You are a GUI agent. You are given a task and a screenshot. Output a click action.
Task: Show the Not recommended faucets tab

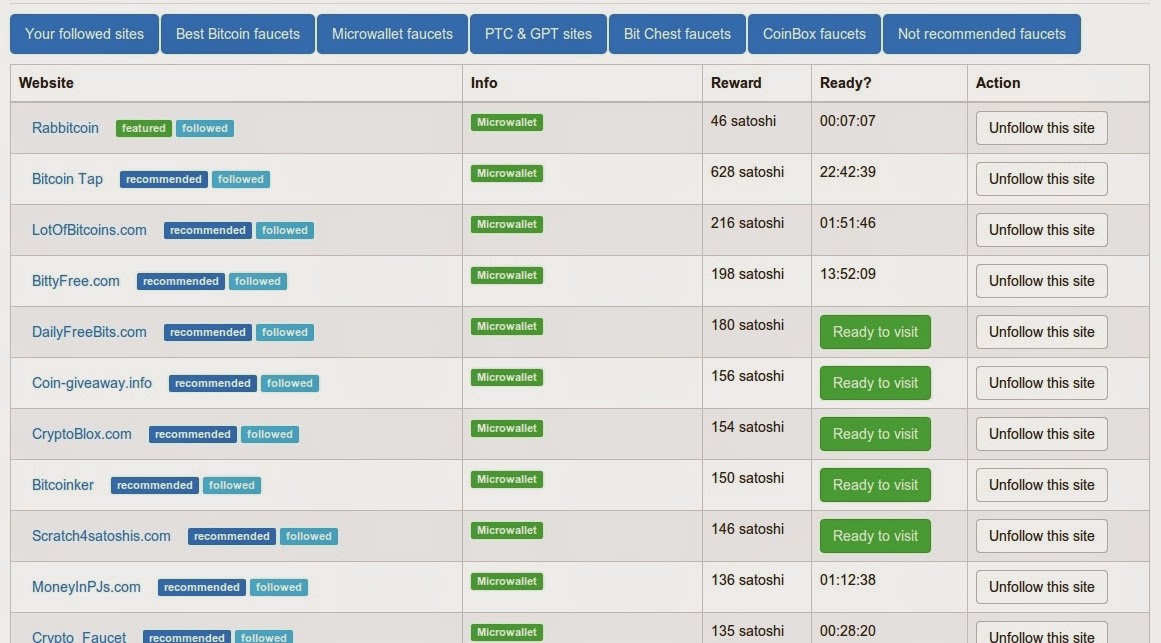click(x=982, y=34)
